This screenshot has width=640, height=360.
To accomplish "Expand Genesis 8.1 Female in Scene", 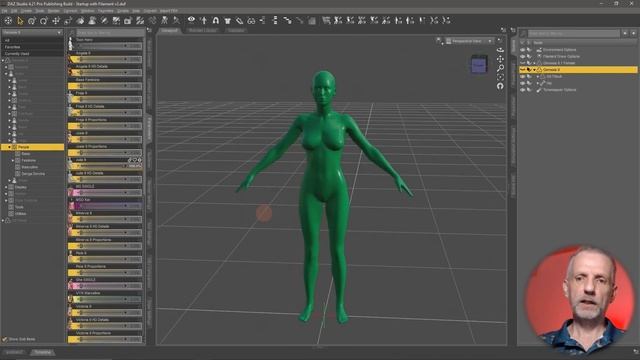I will pyautogui.click(x=534, y=63).
